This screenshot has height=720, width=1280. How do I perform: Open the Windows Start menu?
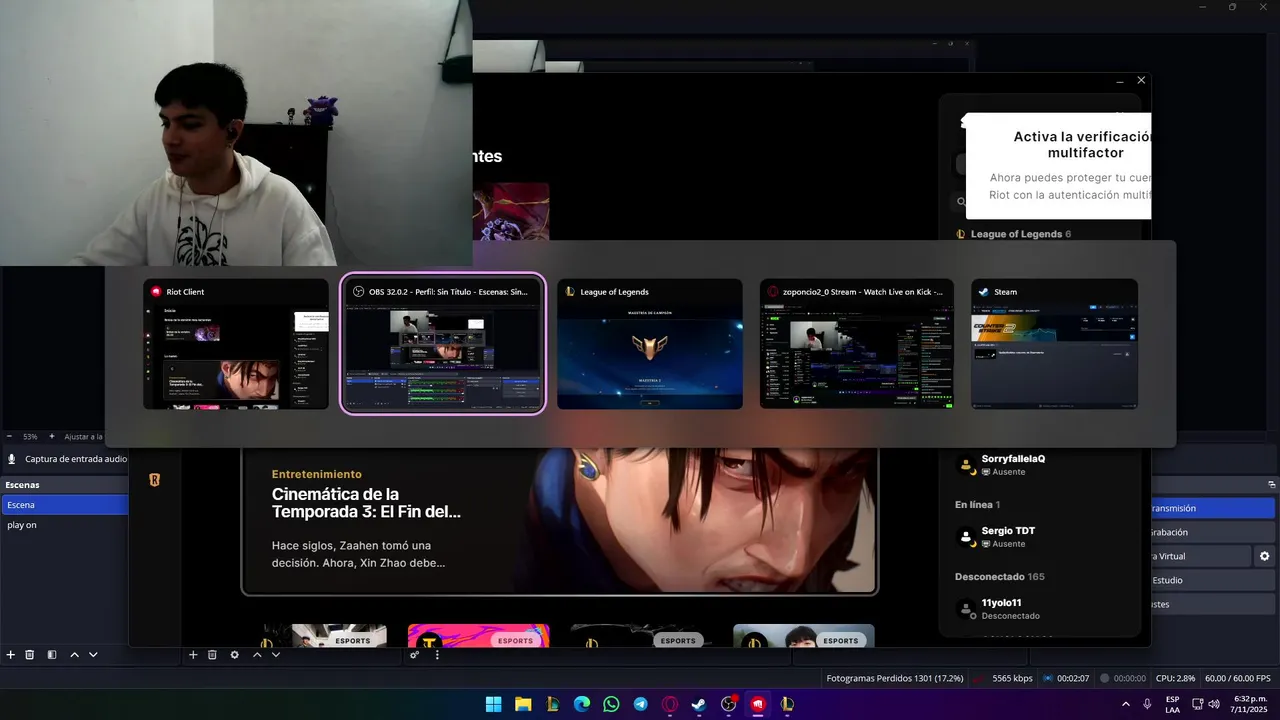click(494, 704)
